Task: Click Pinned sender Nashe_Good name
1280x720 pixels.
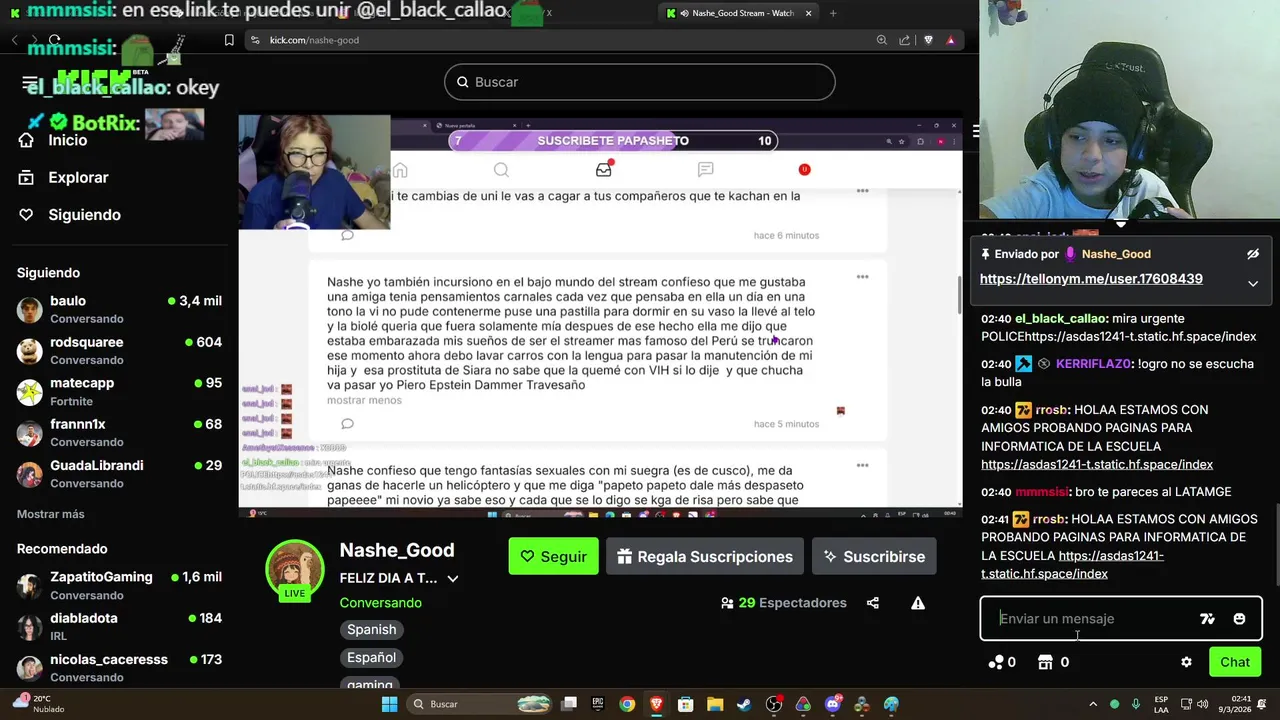Action: click(1116, 254)
